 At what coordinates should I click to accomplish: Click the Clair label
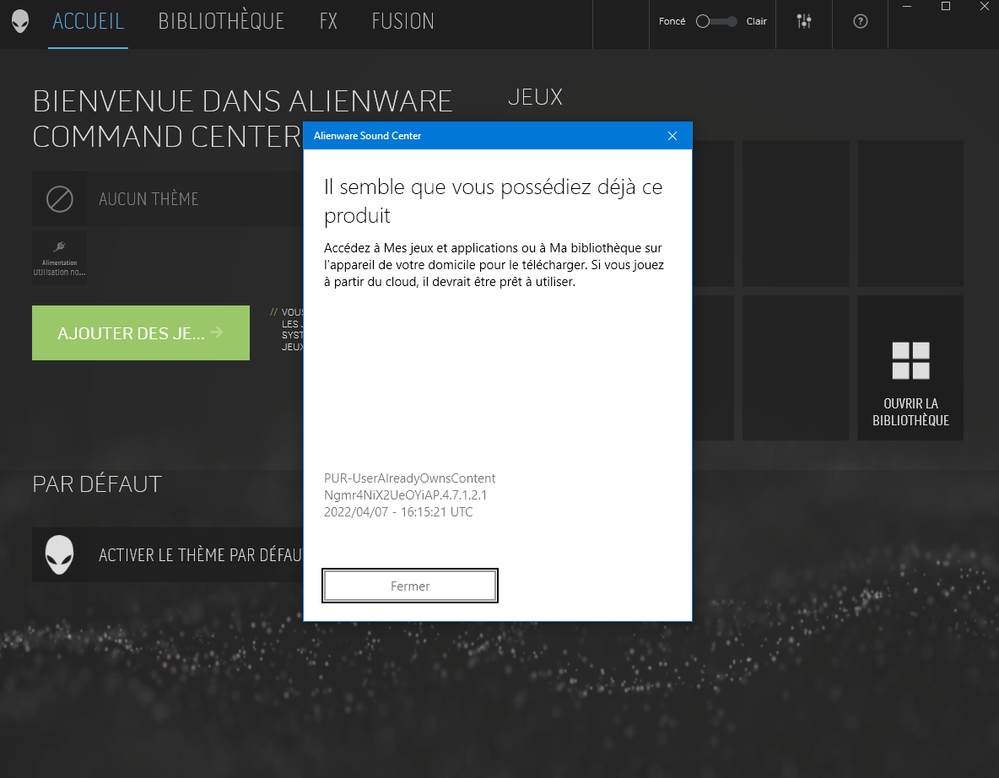pos(756,22)
